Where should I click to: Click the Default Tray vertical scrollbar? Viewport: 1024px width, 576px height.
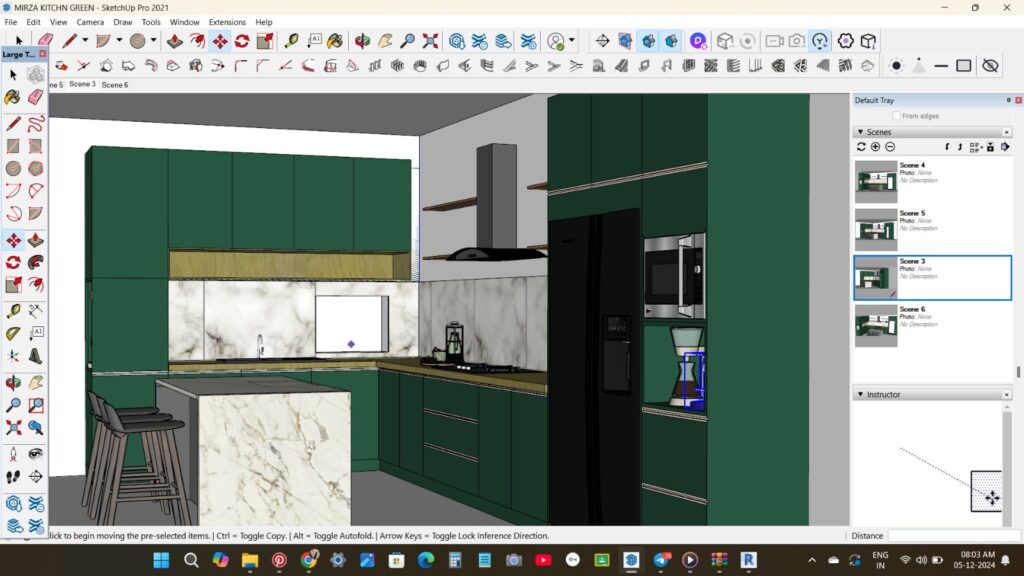coord(1019,372)
